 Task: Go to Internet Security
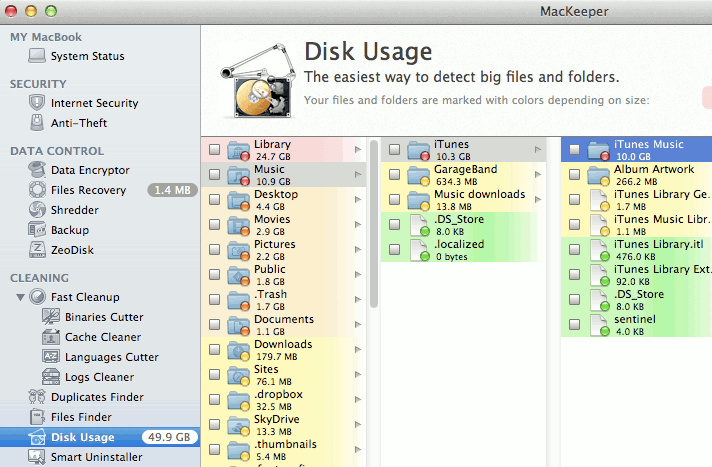click(x=94, y=103)
